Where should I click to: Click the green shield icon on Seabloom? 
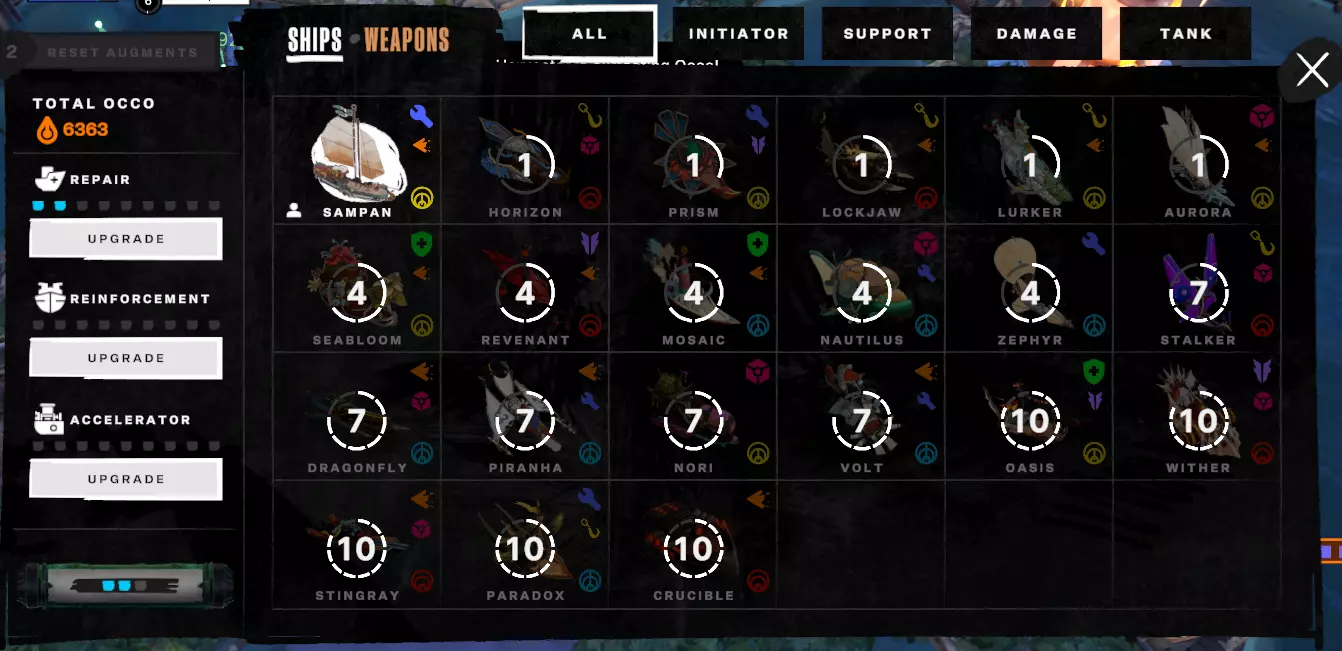click(x=421, y=244)
